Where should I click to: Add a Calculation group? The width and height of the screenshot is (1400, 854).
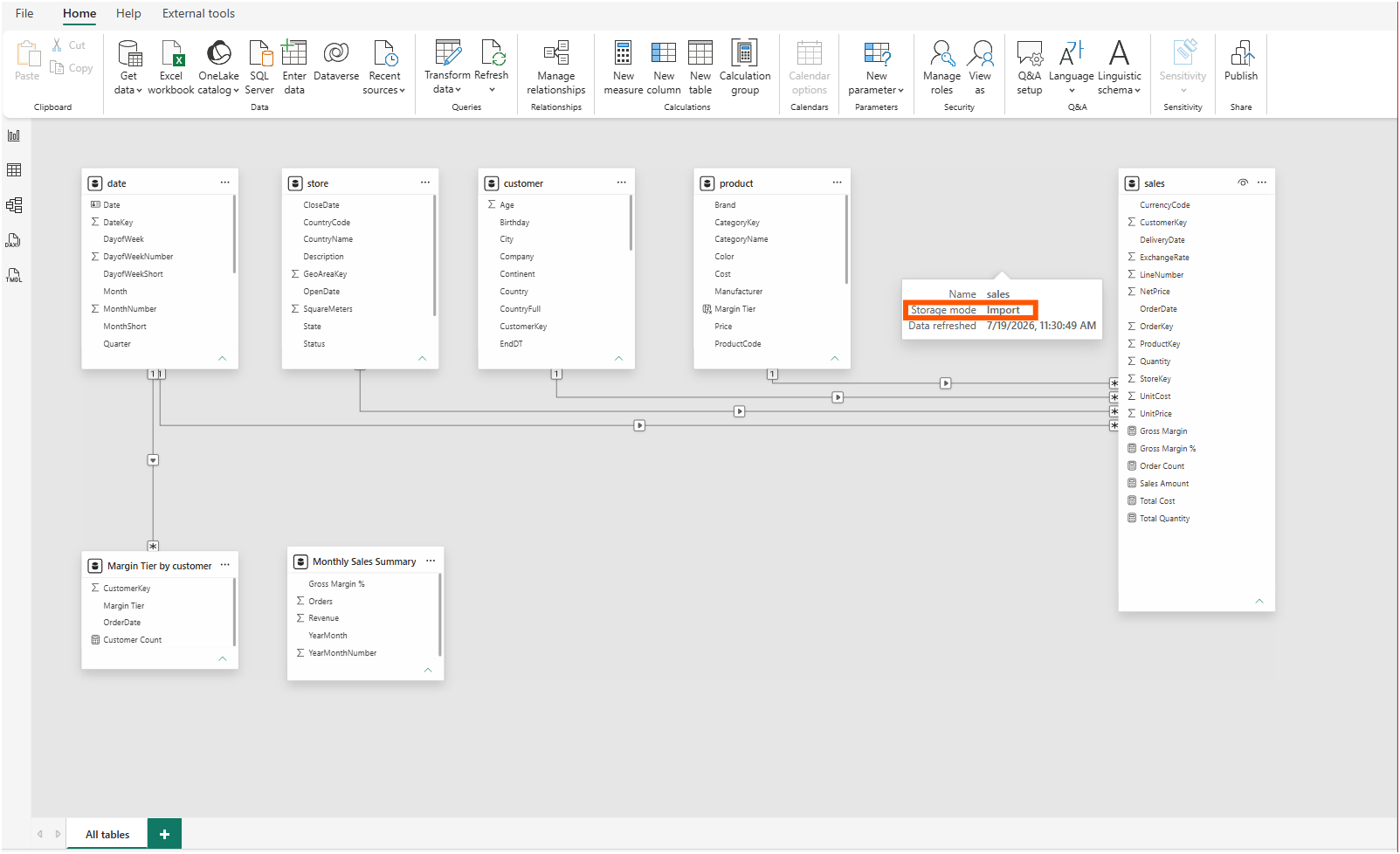tap(745, 67)
